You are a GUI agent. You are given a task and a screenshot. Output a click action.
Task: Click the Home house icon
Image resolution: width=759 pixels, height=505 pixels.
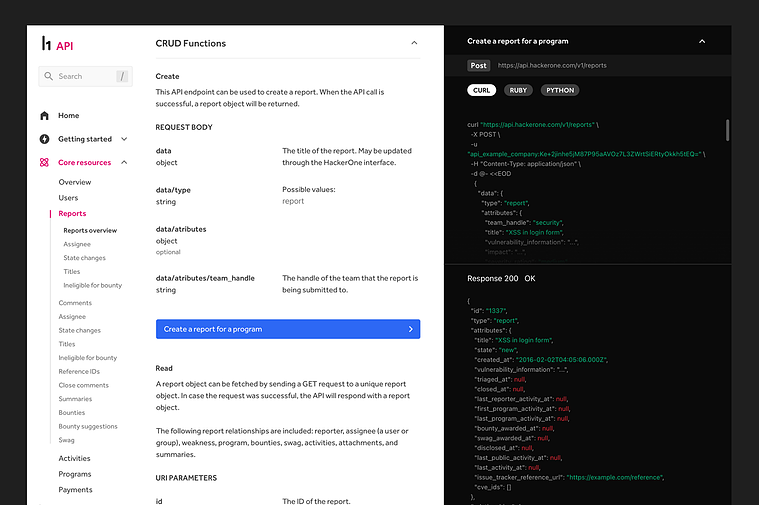[x=45, y=115]
